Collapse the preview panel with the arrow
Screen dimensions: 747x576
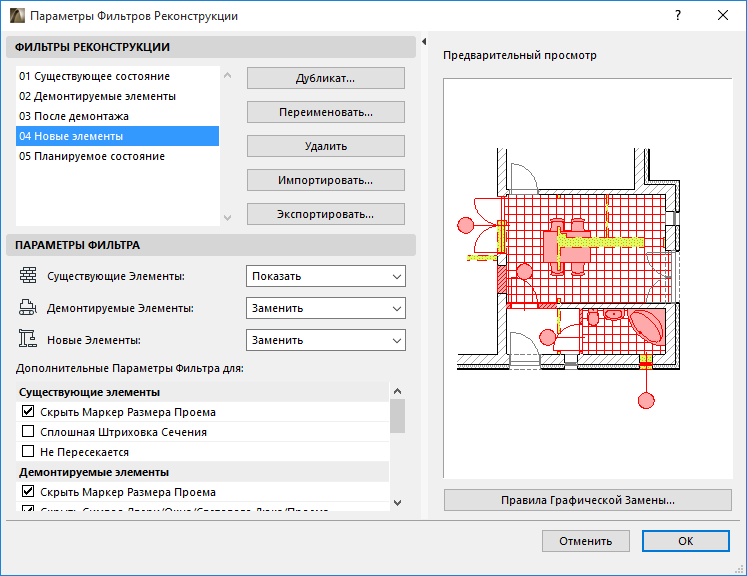pyautogui.click(x=424, y=42)
